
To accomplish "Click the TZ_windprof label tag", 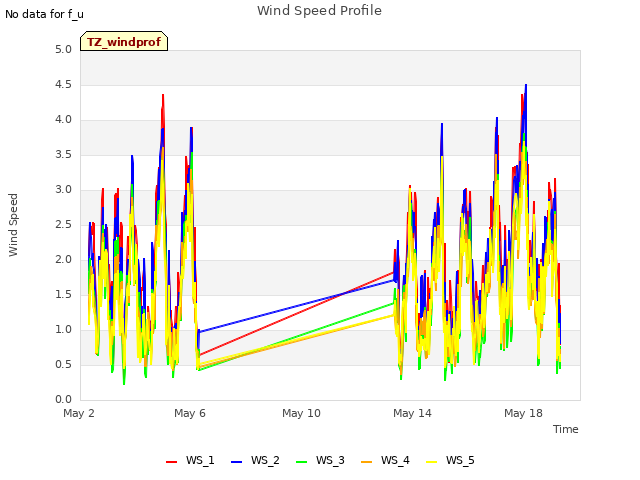I will tap(124, 41).
